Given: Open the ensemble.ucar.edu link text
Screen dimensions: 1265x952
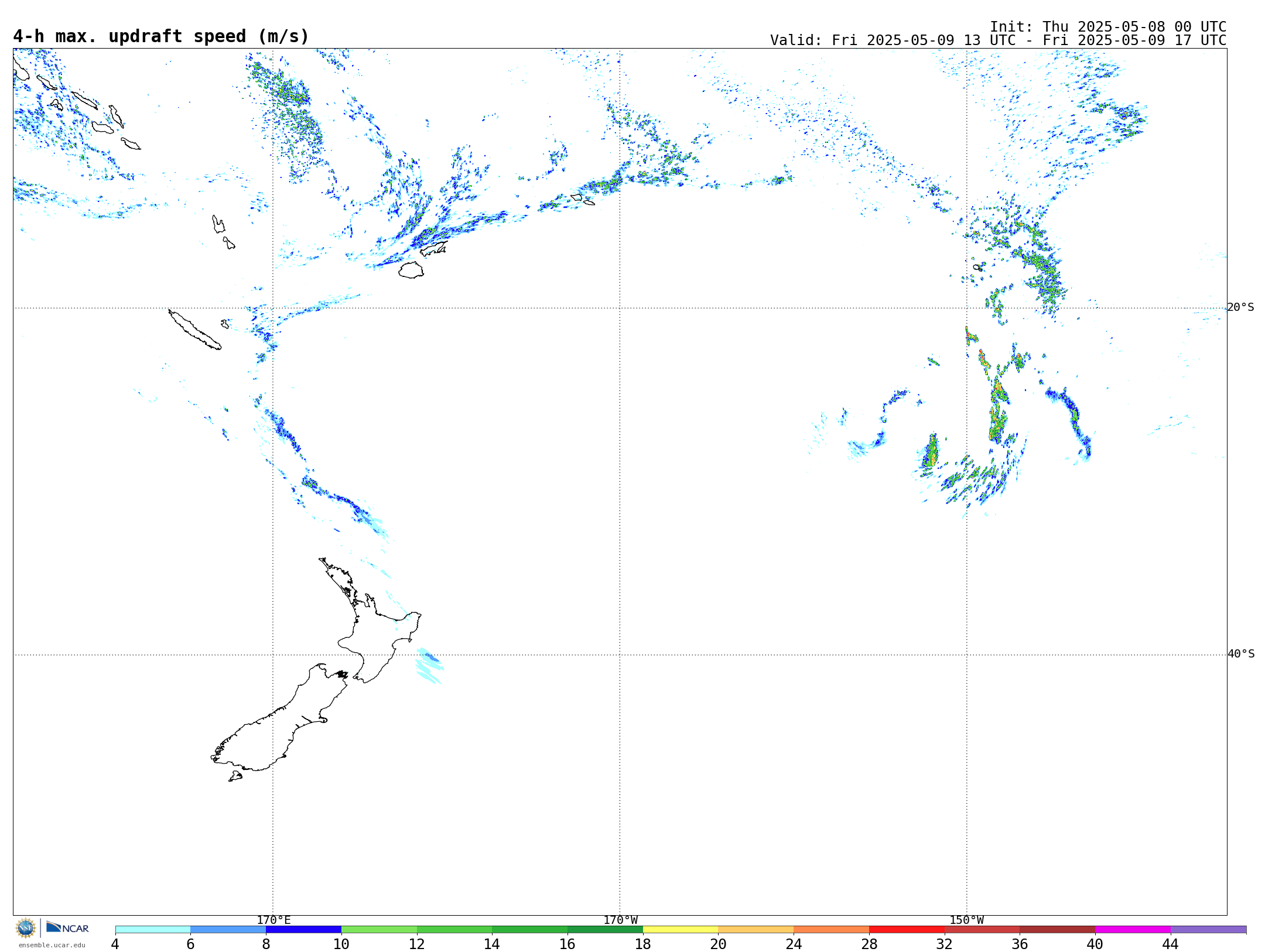Looking at the screenshot, I should pos(52,945).
